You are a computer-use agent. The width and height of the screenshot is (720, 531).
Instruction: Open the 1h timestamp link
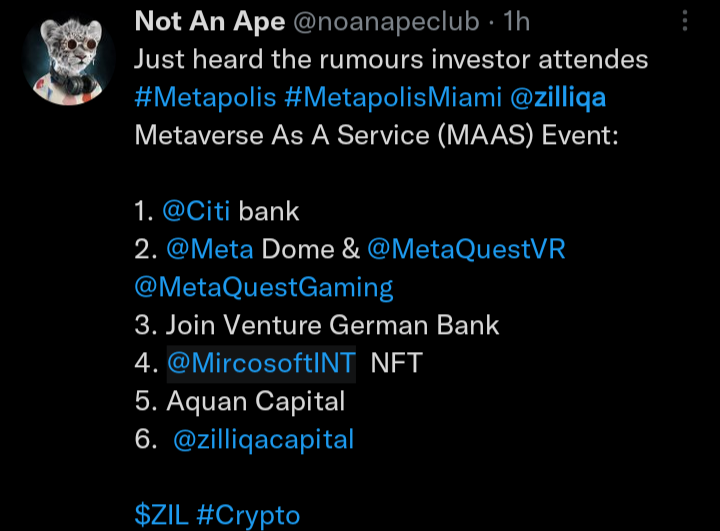(x=516, y=22)
